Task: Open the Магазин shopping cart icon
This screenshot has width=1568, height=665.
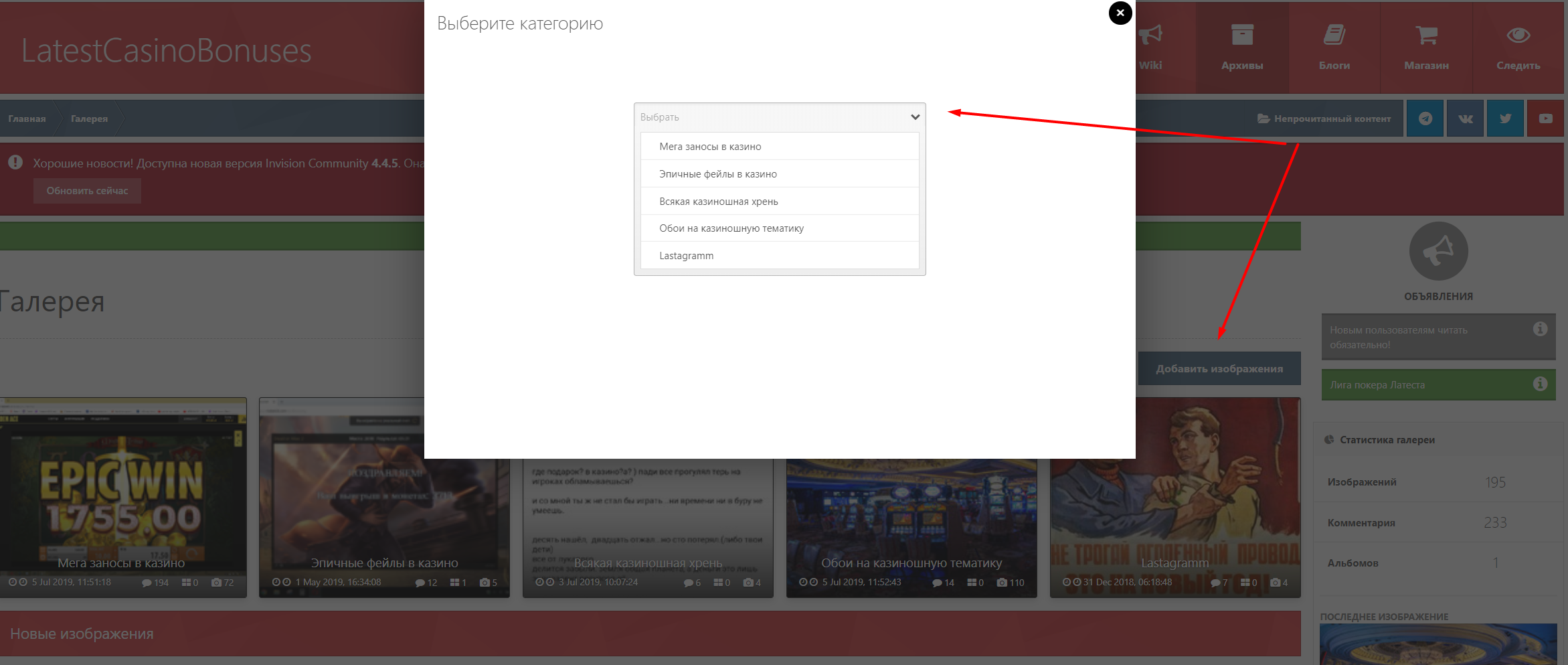Action: point(1426,35)
